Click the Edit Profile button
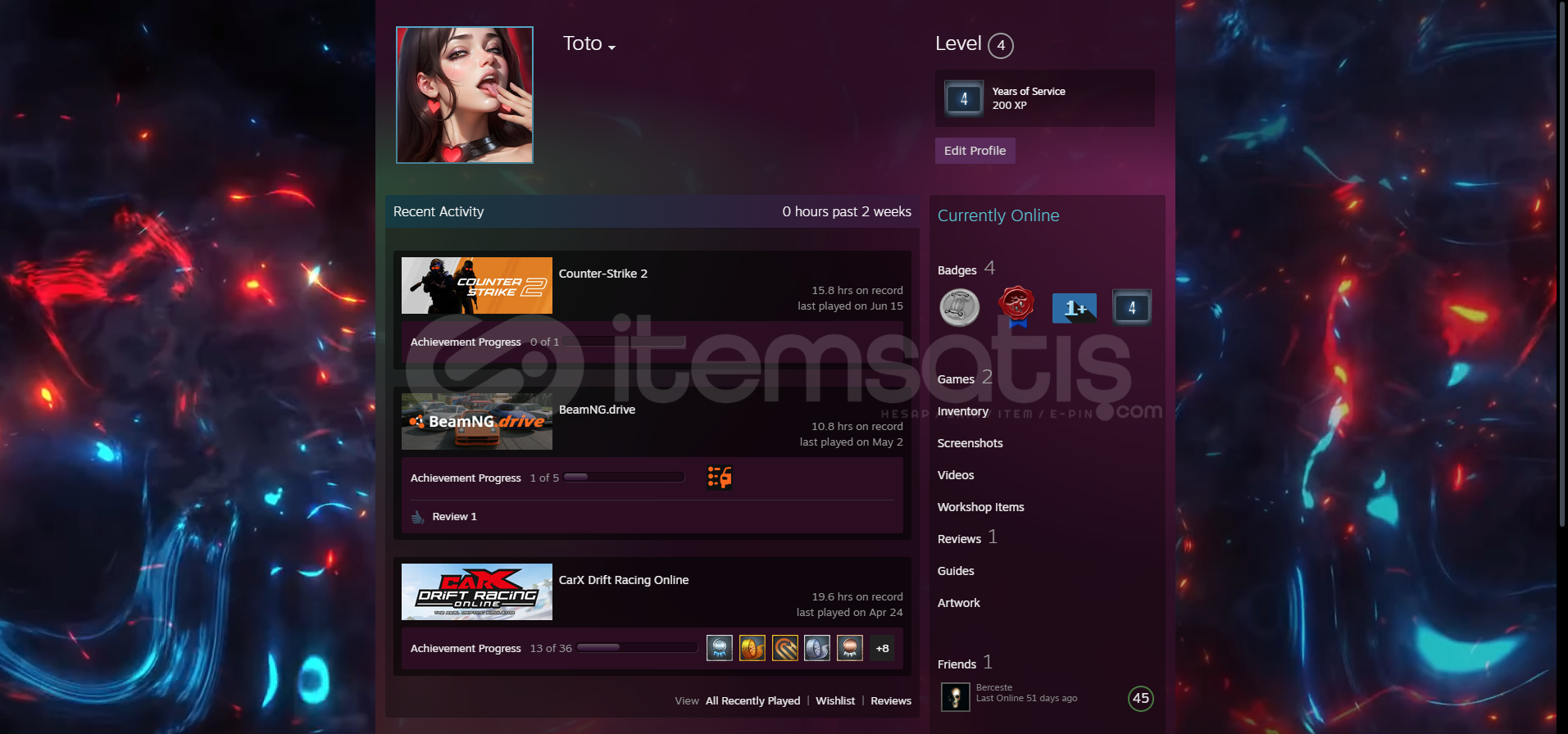The image size is (1568, 734). coord(975,151)
